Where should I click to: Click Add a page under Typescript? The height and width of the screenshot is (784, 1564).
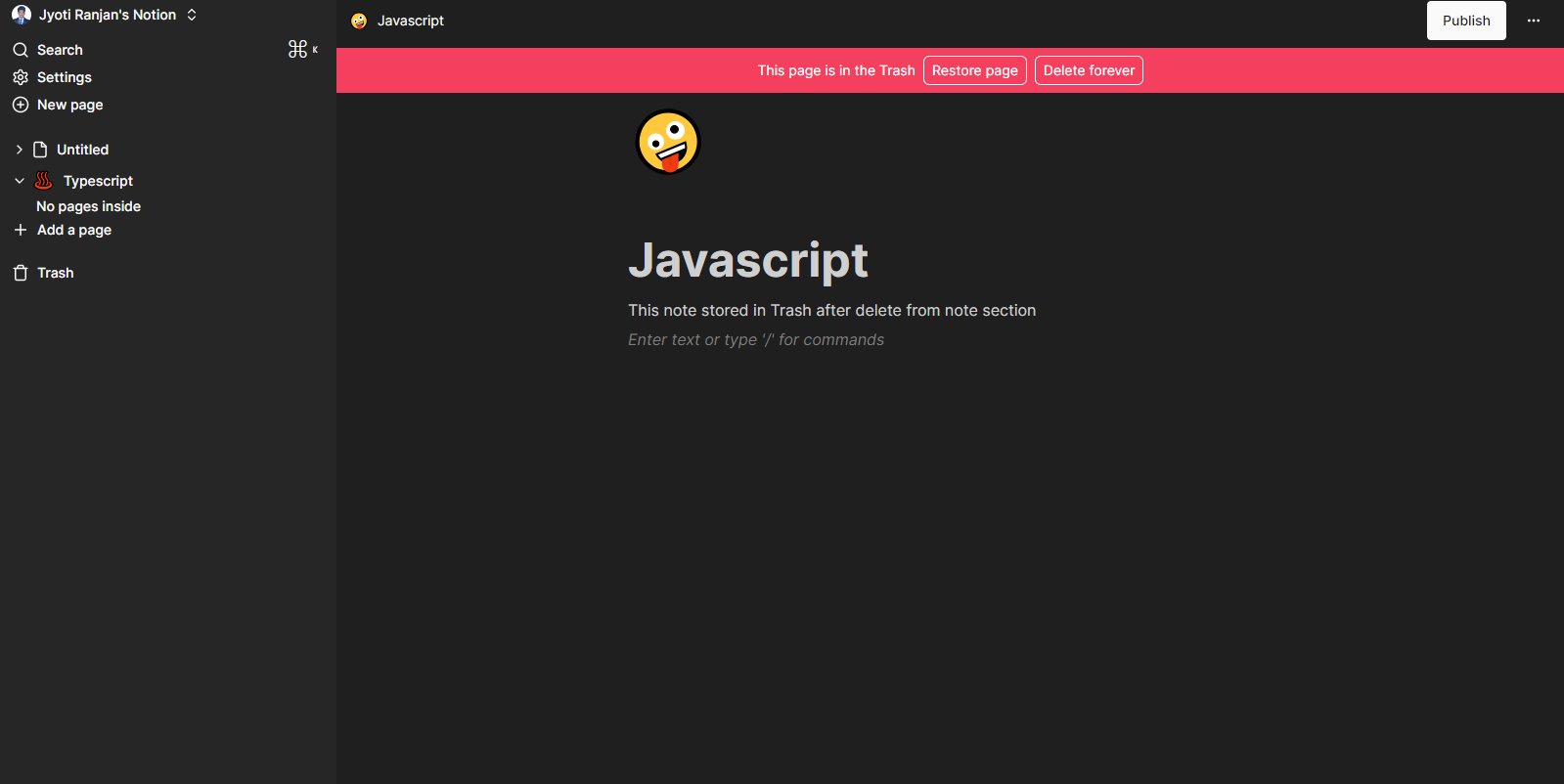[x=73, y=230]
